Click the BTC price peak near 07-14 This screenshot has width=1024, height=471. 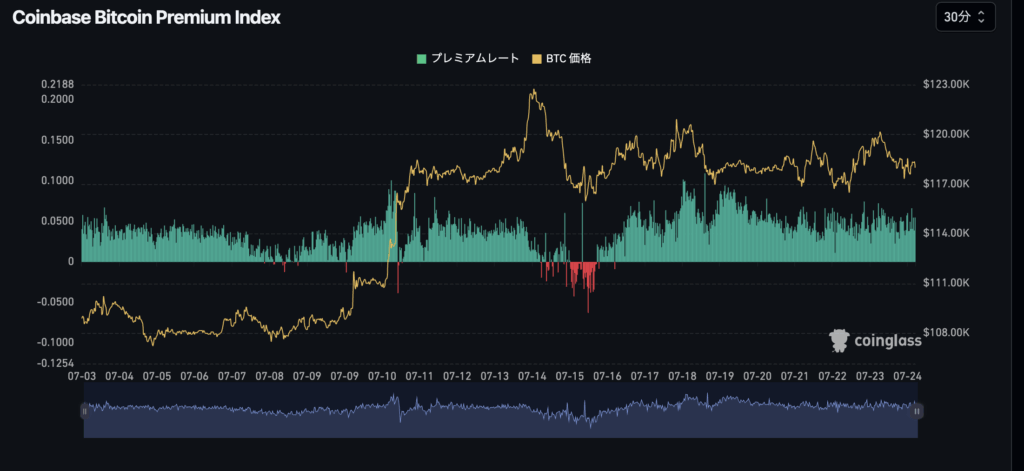point(534,90)
